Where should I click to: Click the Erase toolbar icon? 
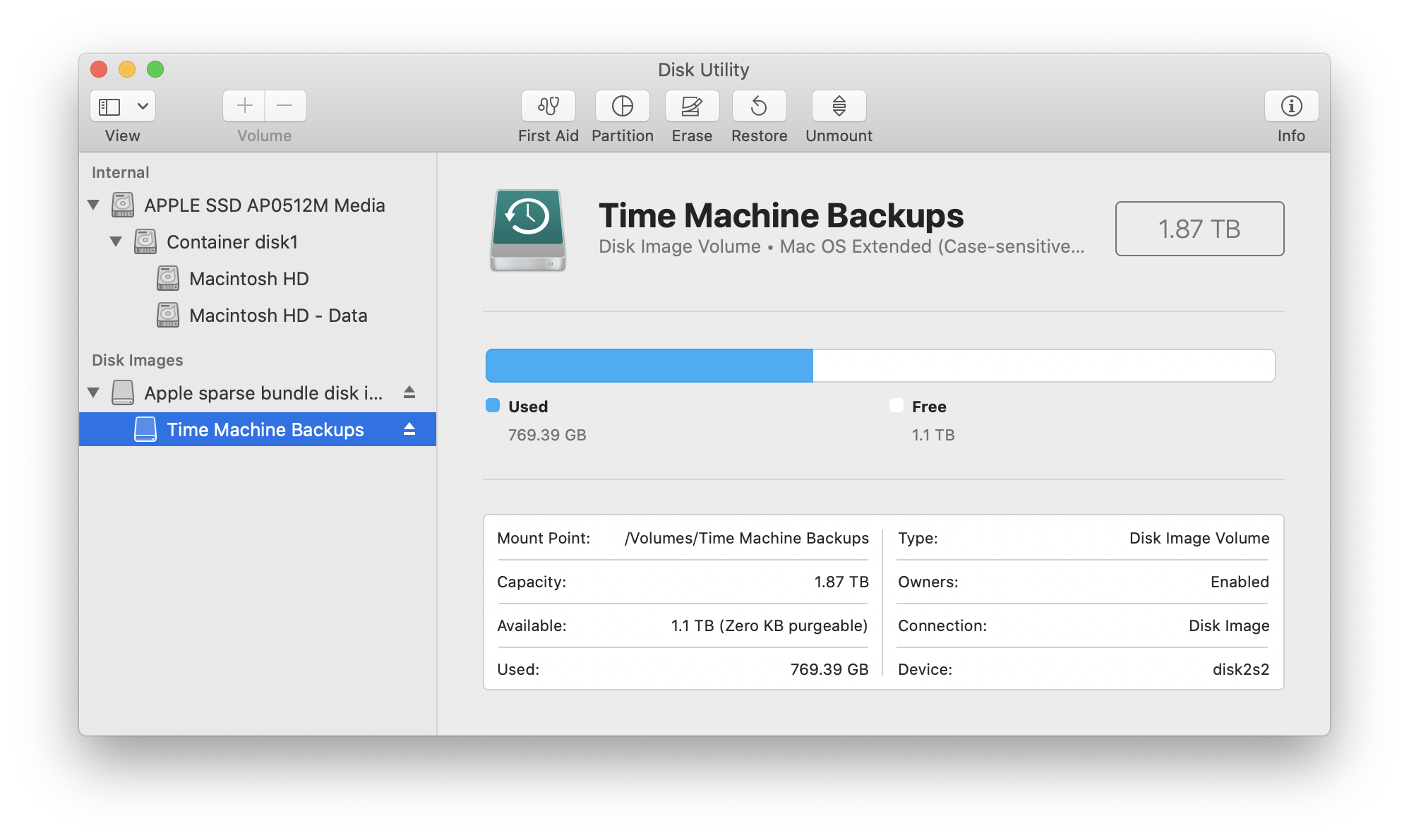(x=691, y=107)
